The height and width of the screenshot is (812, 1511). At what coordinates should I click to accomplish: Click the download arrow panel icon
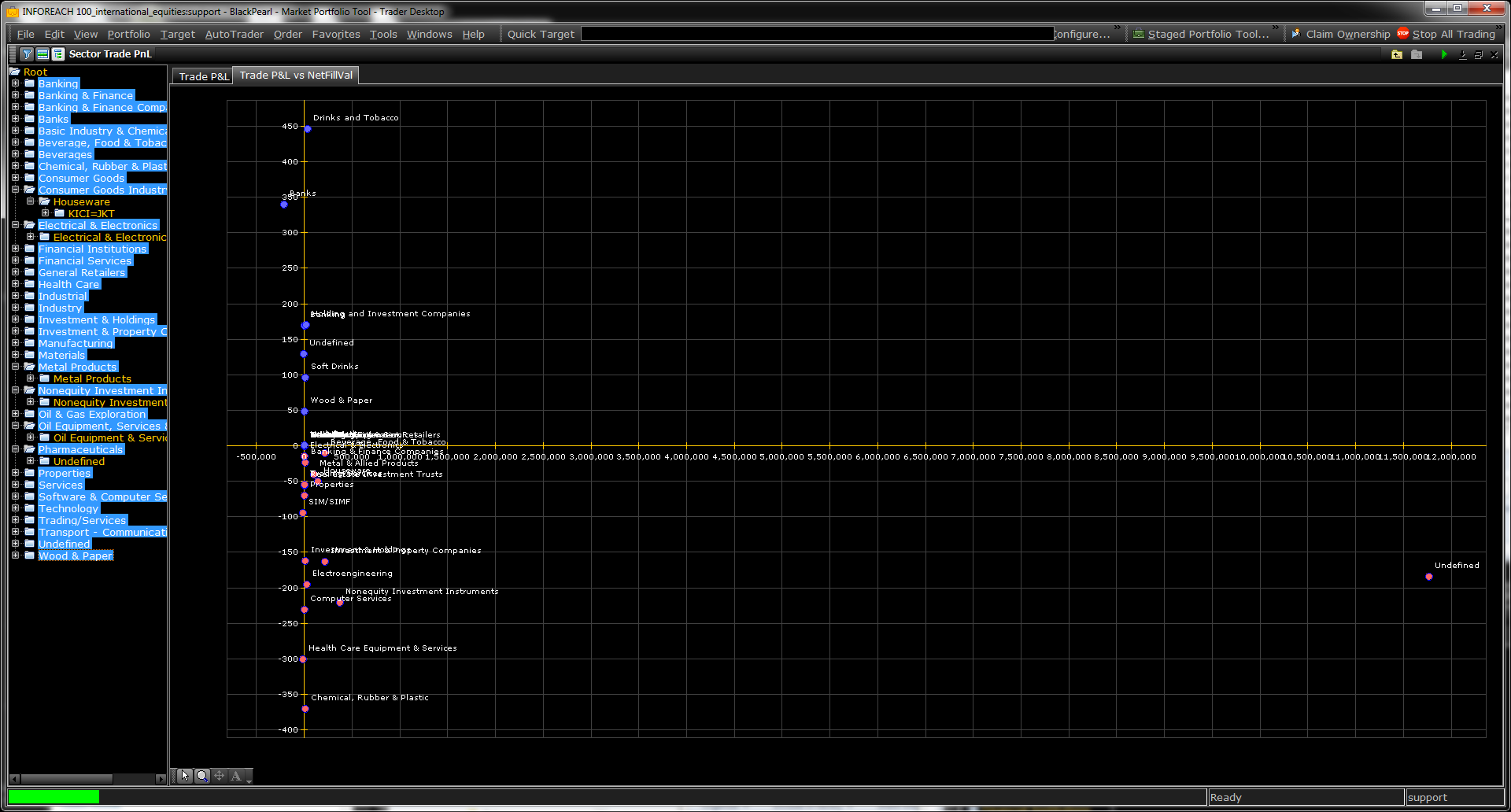click(1463, 54)
